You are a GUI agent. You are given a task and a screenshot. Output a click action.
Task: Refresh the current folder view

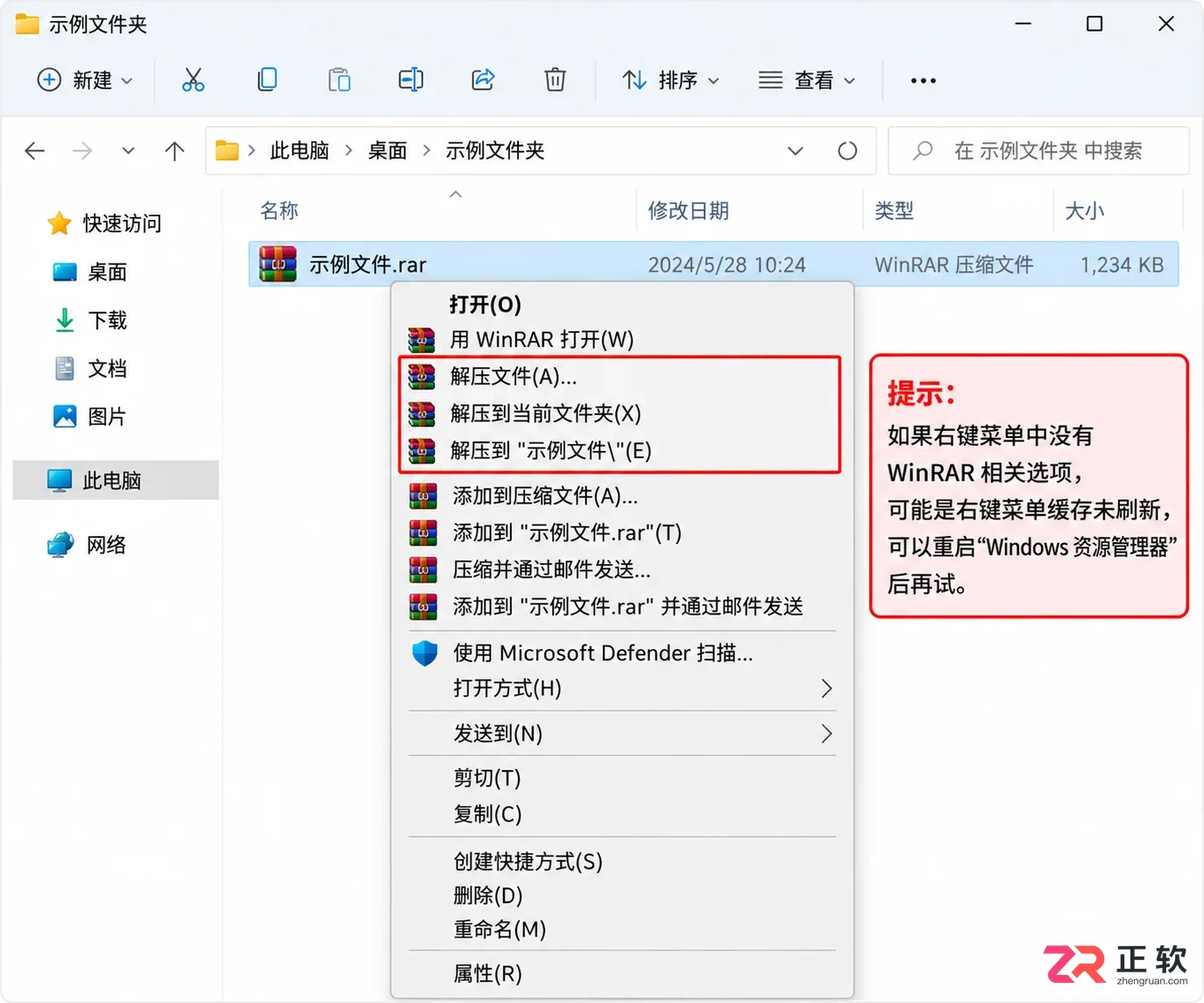(847, 151)
